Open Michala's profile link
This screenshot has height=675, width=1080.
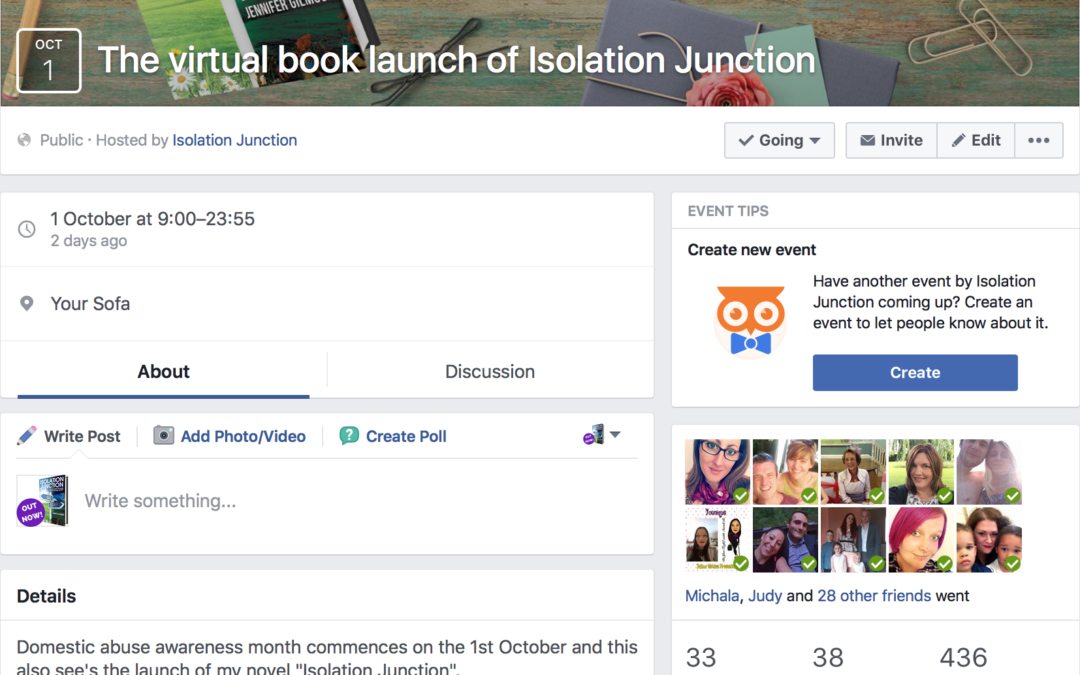(712, 596)
